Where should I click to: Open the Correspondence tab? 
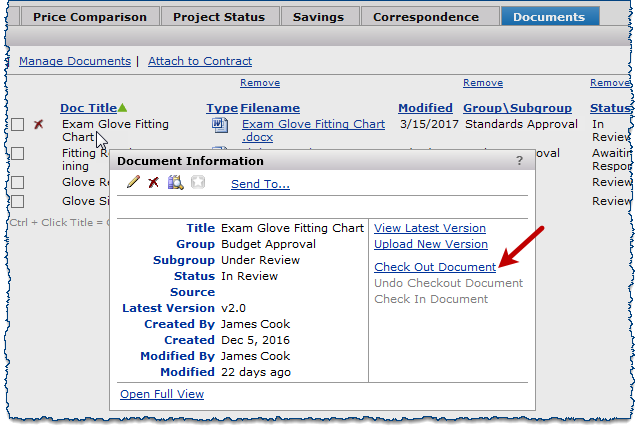(x=426, y=17)
